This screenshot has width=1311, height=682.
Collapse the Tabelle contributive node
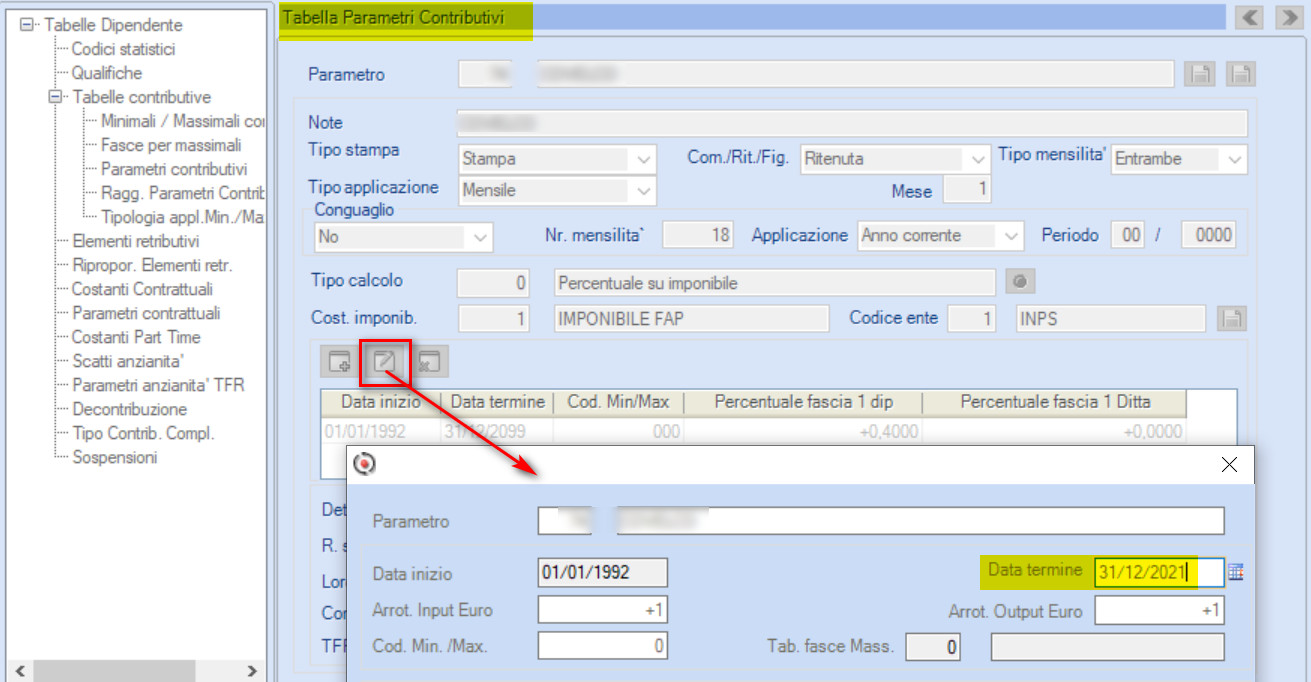pos(55,97)
